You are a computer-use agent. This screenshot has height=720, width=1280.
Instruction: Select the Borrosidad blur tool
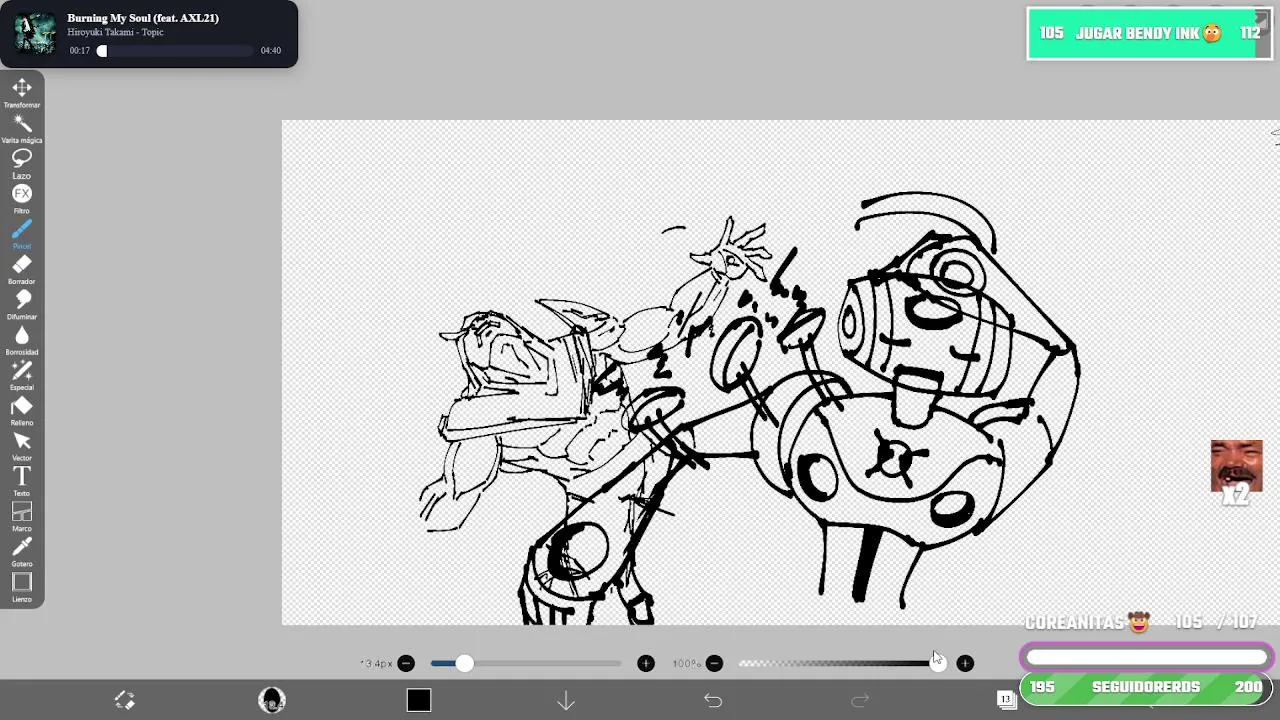21,340
